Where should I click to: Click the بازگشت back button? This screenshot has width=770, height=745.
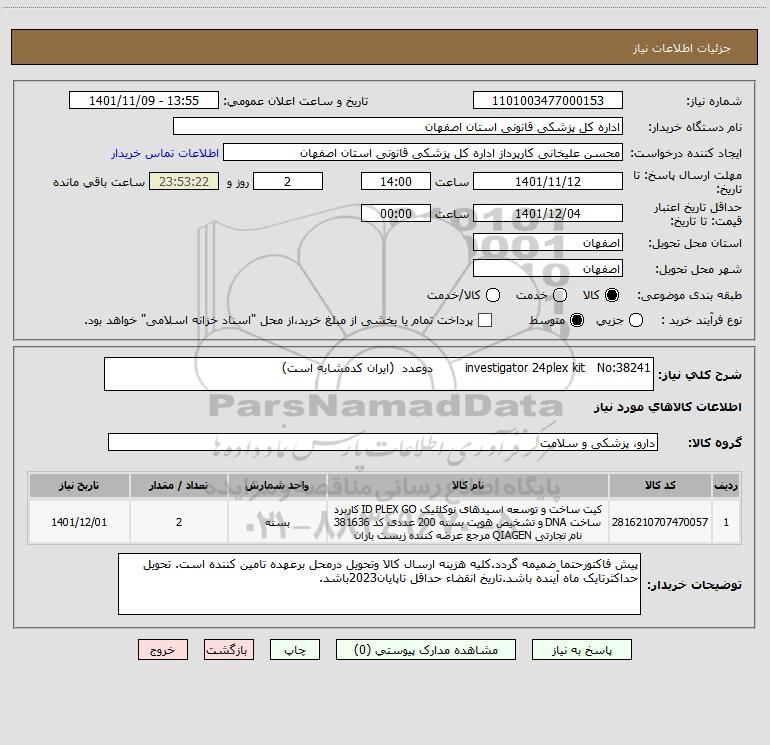pyautogui.click(x=229, y=650)
